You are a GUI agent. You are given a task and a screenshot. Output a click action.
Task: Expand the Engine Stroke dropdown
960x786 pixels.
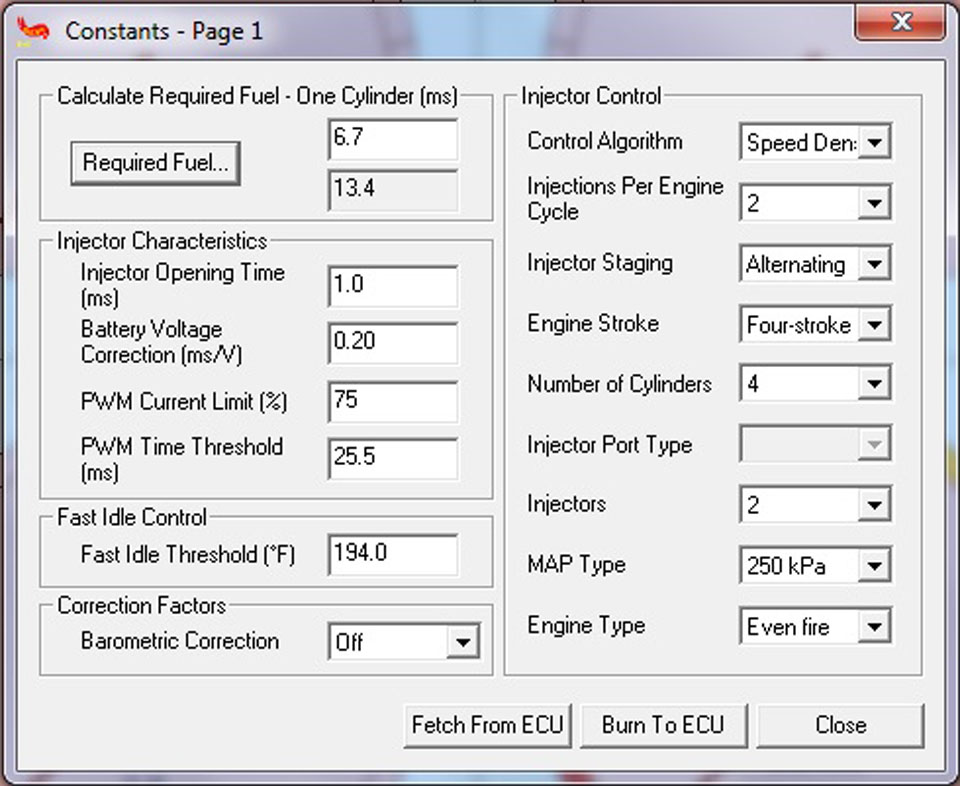874,325
